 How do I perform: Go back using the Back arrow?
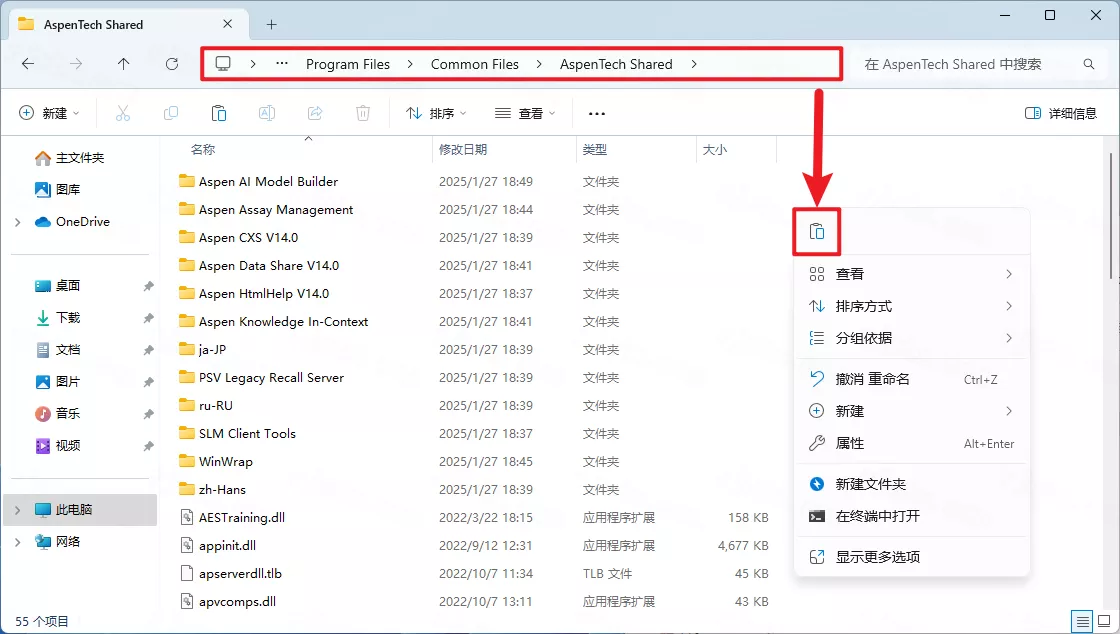28,64
